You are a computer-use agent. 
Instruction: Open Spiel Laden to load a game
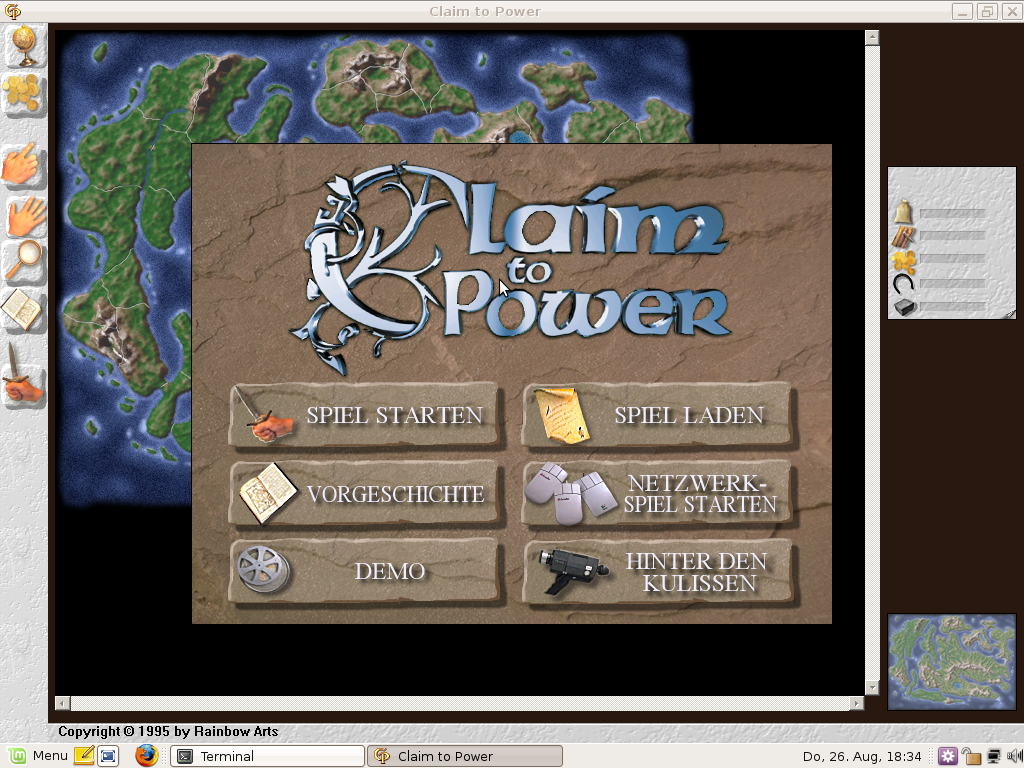click(657, 416)
